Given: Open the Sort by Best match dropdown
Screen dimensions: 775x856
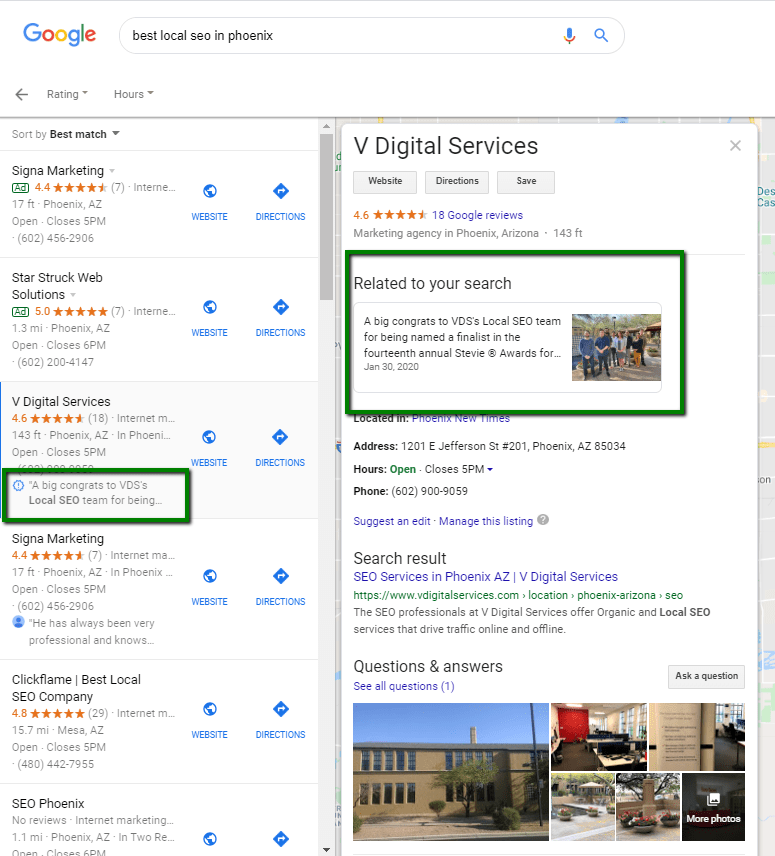Looking at the screenshot, I should pyautogui.click(x=65, y=134).
